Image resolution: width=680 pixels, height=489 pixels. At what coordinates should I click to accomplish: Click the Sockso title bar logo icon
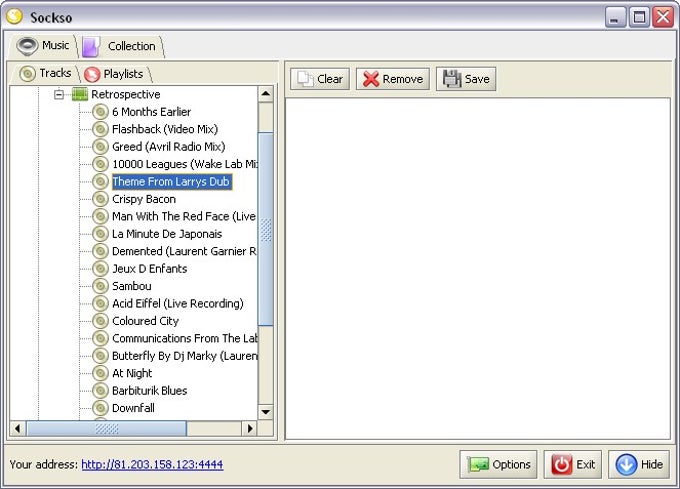coord(15,16)
